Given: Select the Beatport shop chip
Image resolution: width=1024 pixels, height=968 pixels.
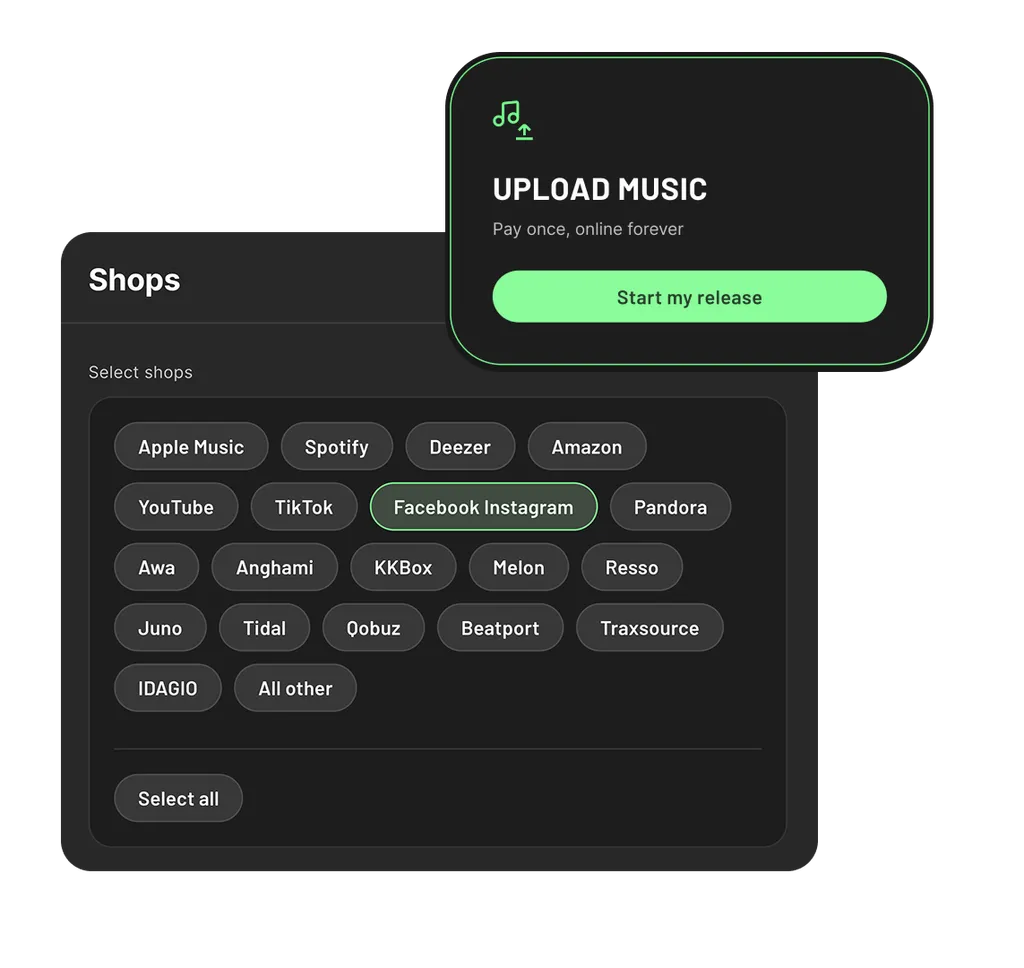Looking at the screenshot, I should (500, 628).
